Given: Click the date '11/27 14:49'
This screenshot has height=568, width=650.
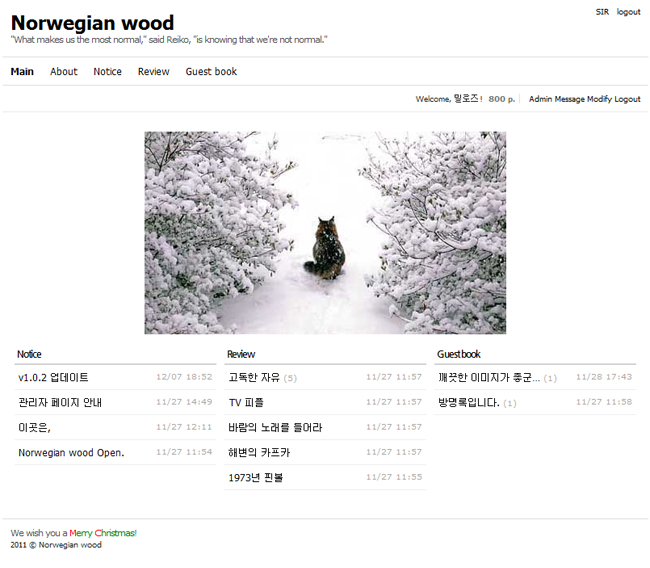Looking at the screenshot, I should 184,402.
